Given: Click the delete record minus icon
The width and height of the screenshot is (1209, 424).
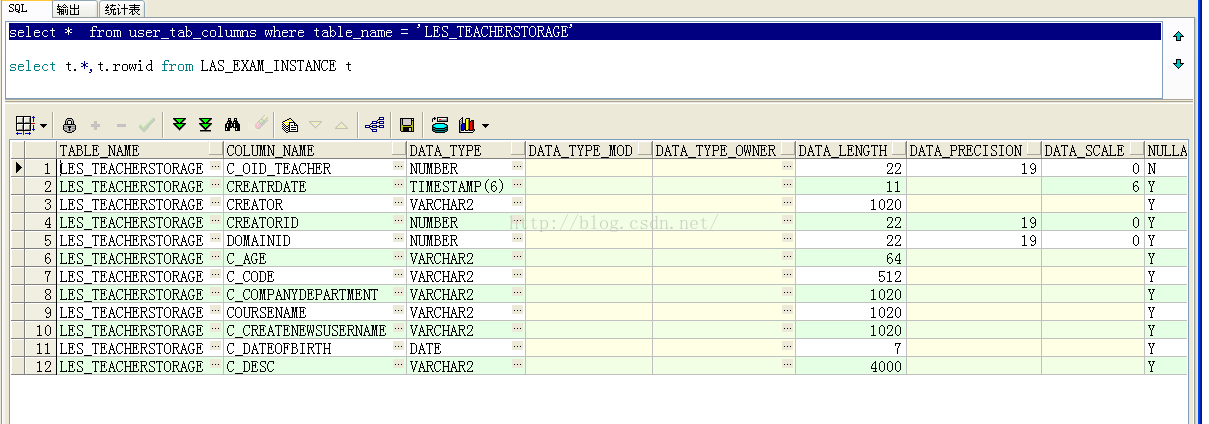Looking at the screenshot, I should point(122,125).
